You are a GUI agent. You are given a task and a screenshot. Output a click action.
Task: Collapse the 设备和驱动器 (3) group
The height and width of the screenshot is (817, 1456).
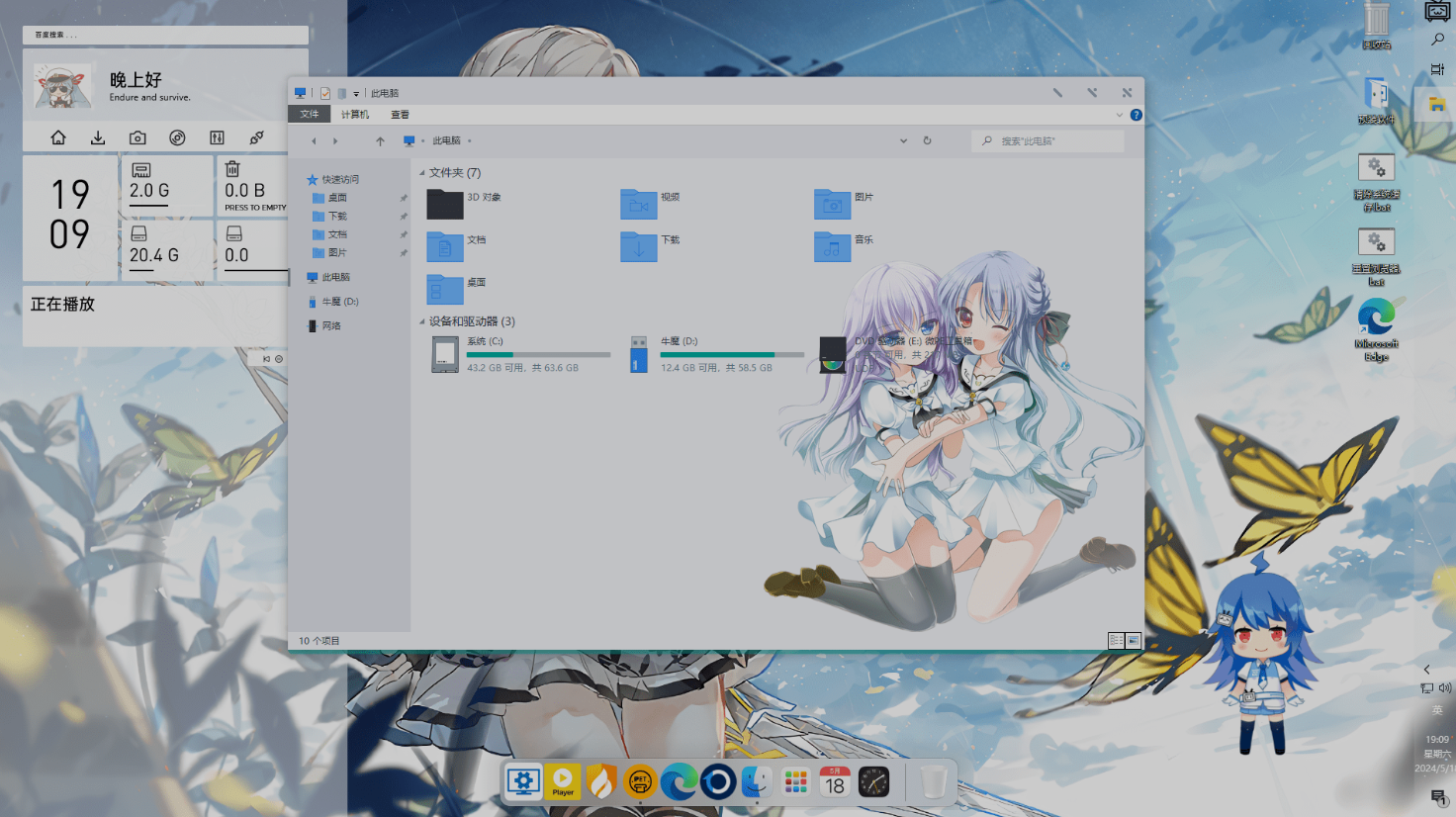point(422,321)
